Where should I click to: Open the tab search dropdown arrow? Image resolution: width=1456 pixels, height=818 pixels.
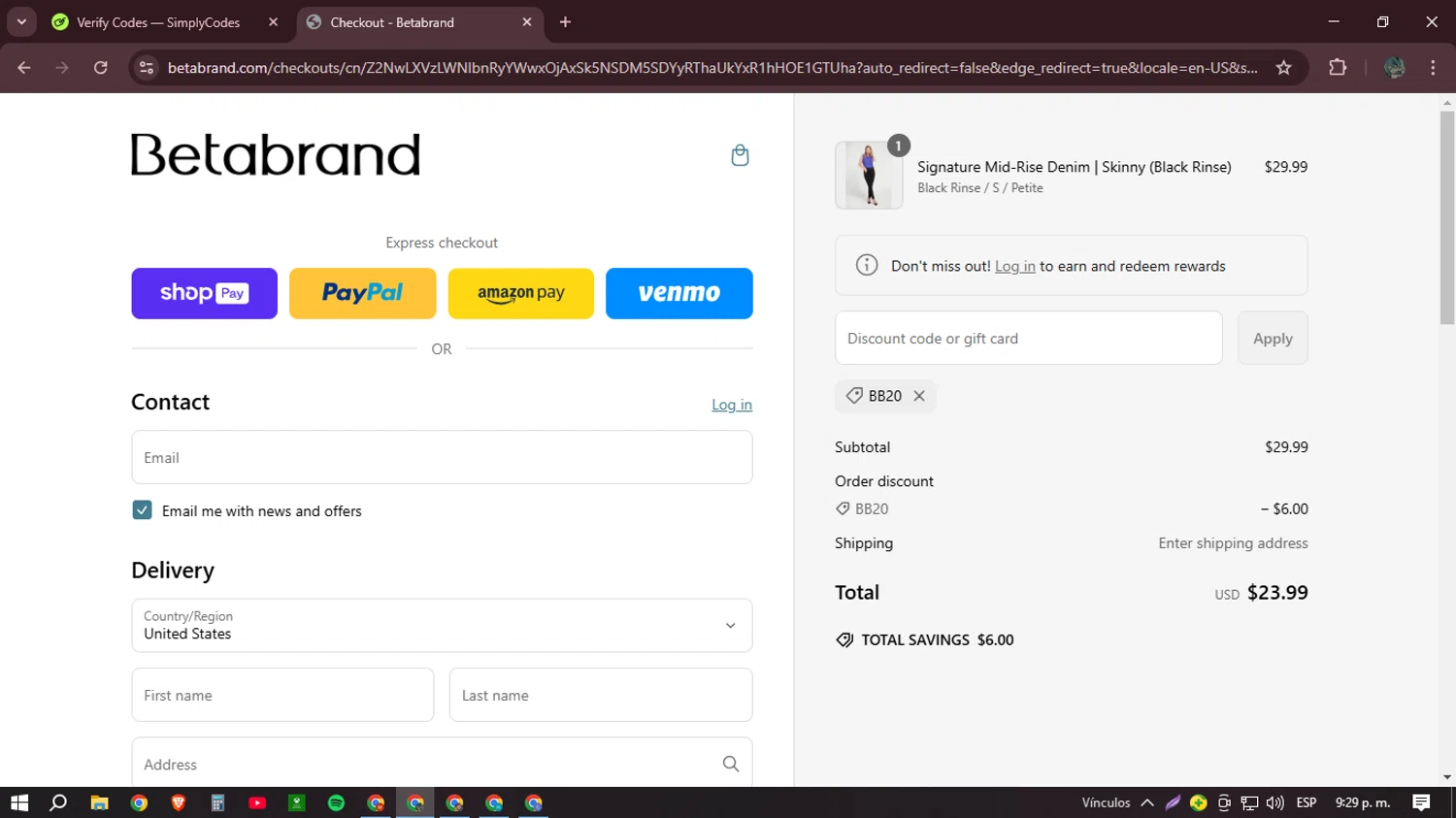(x=21, y=22)
